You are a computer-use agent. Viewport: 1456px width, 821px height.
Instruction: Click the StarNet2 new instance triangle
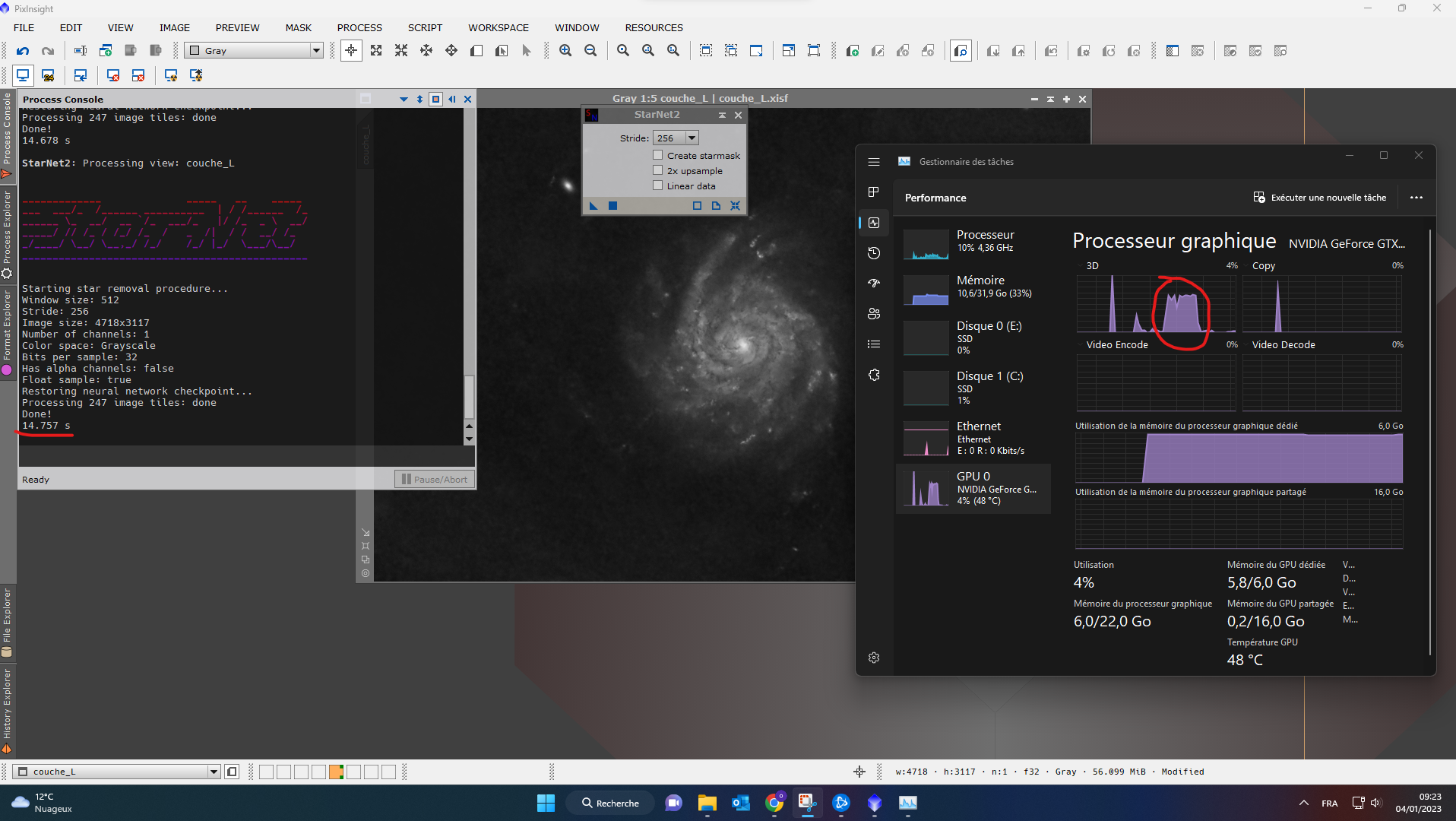tap(593, 205)
